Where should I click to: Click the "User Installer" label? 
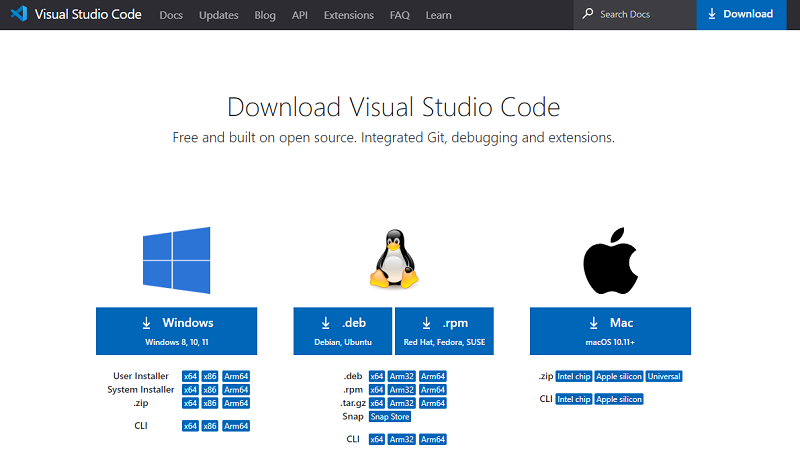click(x=141, y=376)
